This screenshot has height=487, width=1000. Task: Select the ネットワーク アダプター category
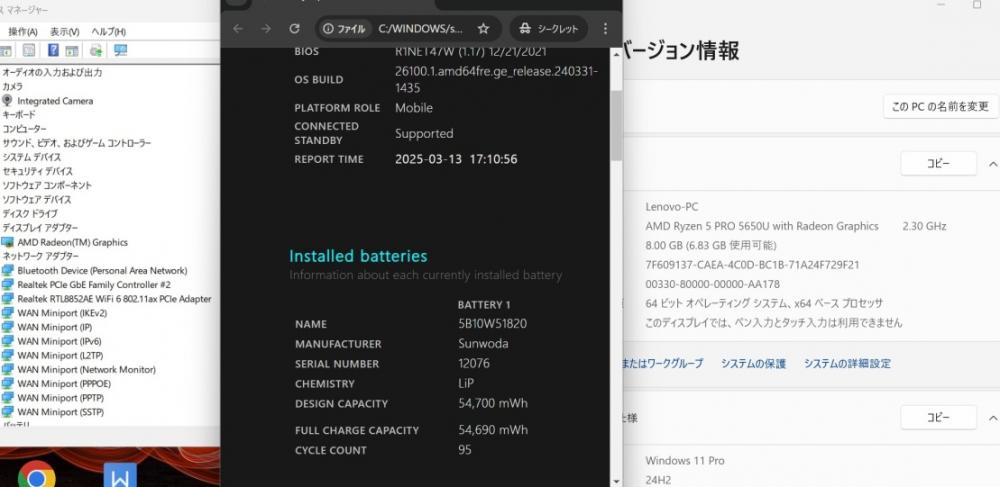40,256
